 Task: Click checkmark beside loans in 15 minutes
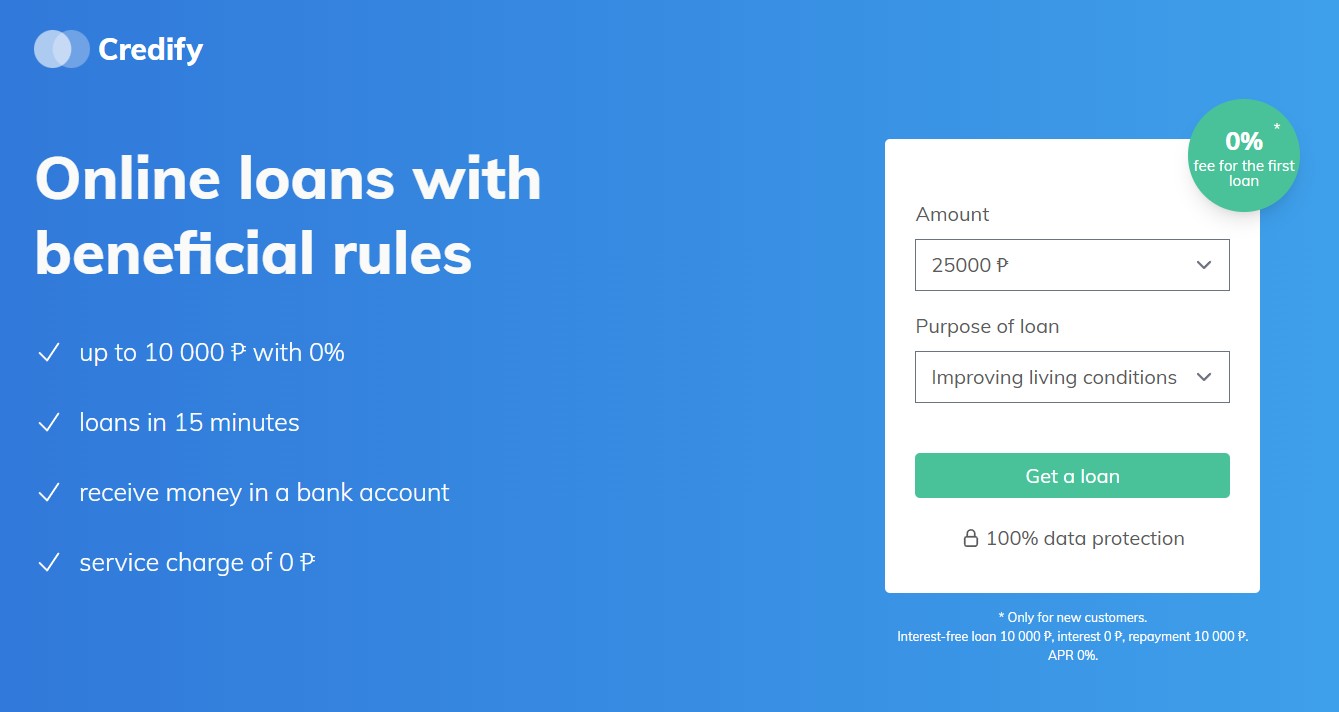tap(49, 423)
